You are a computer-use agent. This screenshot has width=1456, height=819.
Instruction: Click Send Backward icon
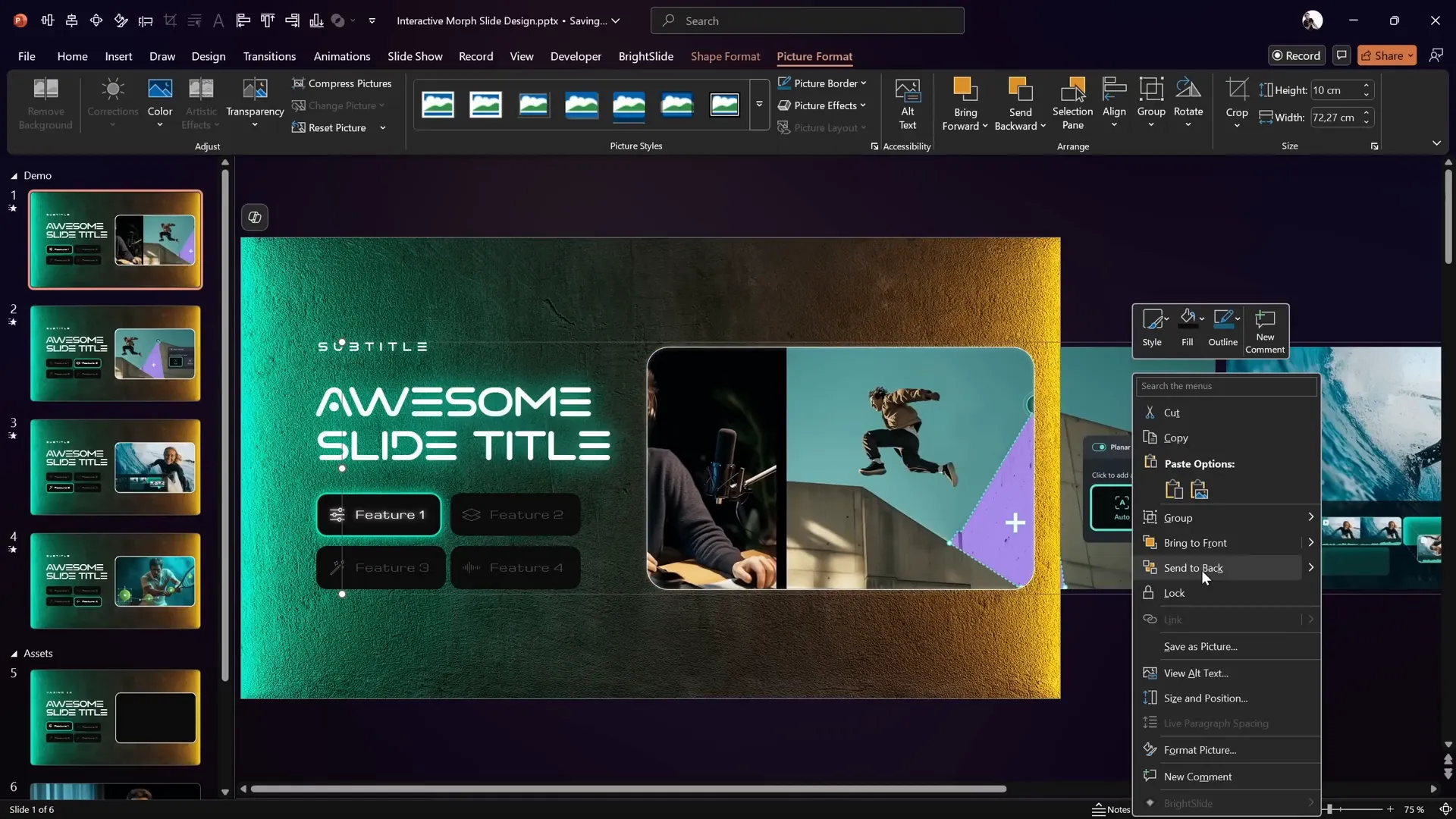(1020, 89)
